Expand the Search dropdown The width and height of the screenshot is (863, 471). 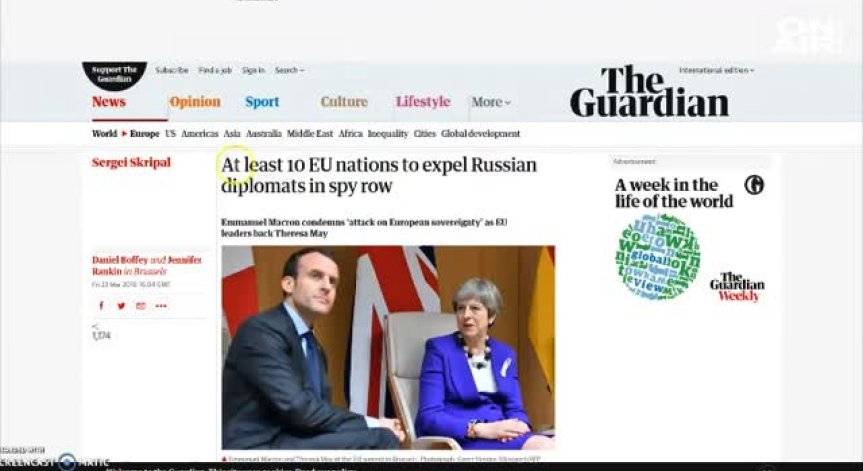[x=290, y=70]
